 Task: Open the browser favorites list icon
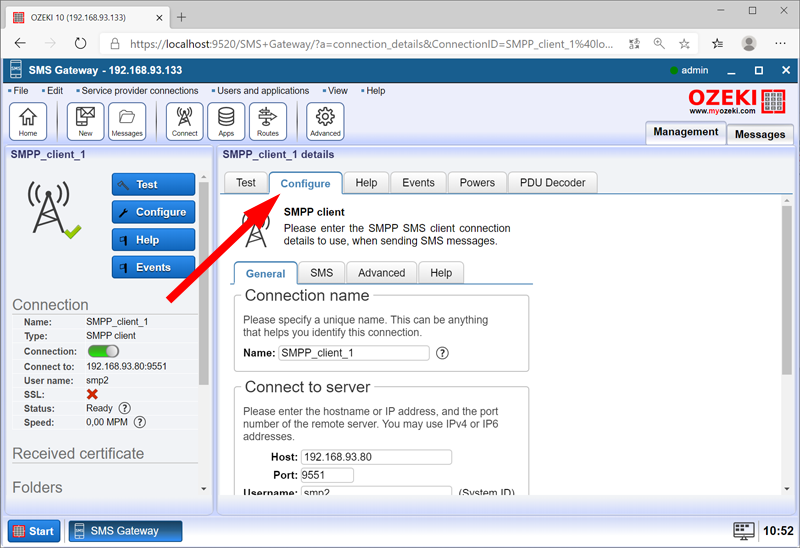[x=717, y=44]
